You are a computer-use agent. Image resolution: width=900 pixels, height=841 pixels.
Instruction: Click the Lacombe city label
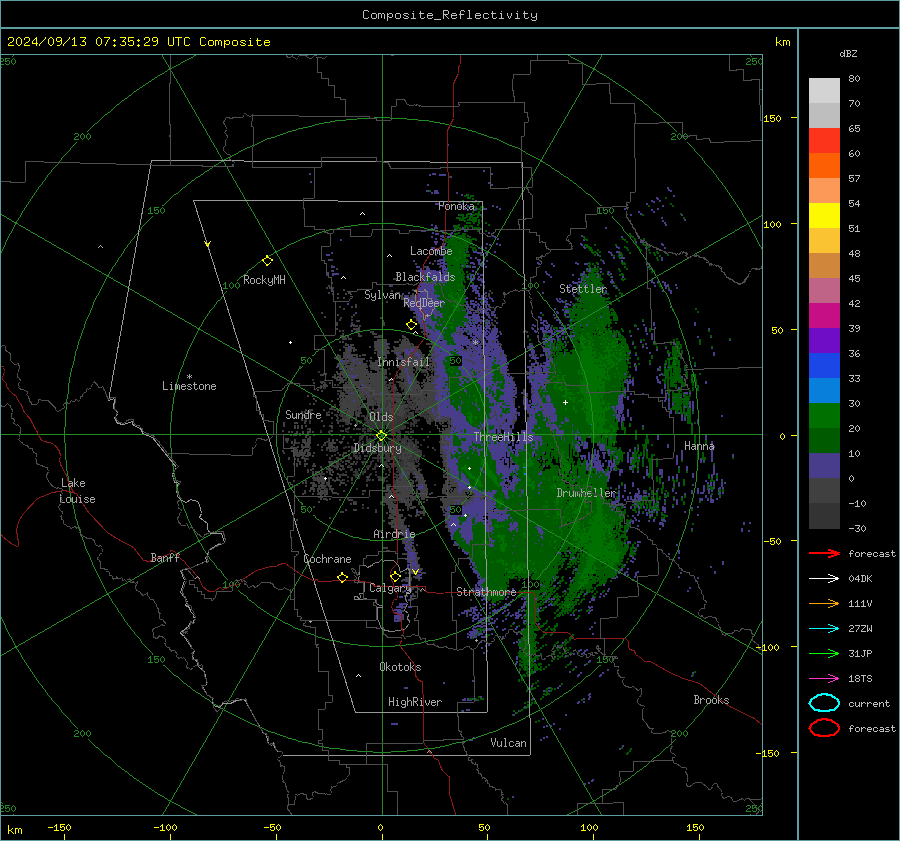pyautogui.click(x=431, y=251)
